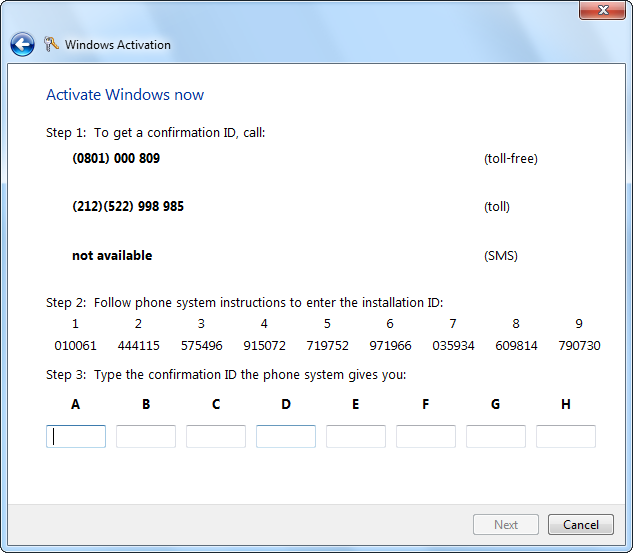Click installation ID group 575496
The height and width of the screenshot is (553, 633).
pos(201,346)
